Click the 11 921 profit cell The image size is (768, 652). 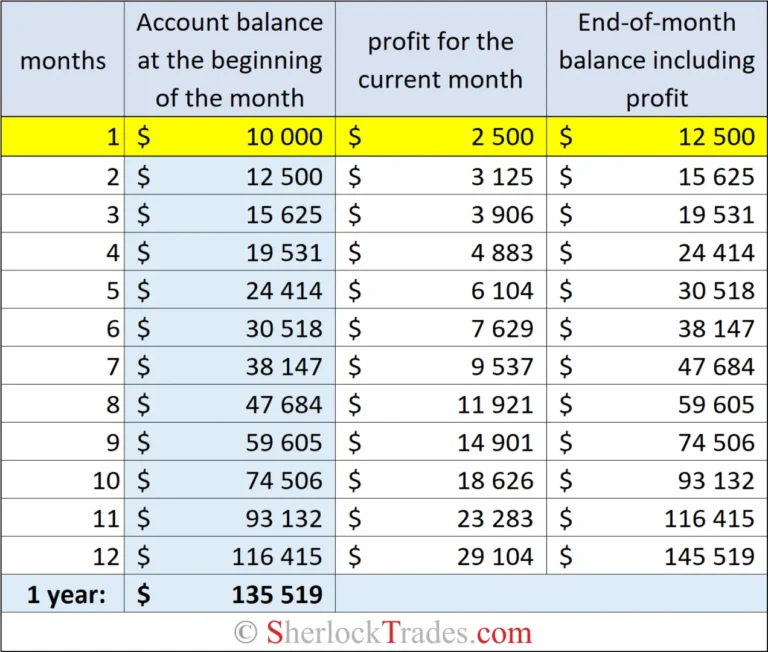440,405
